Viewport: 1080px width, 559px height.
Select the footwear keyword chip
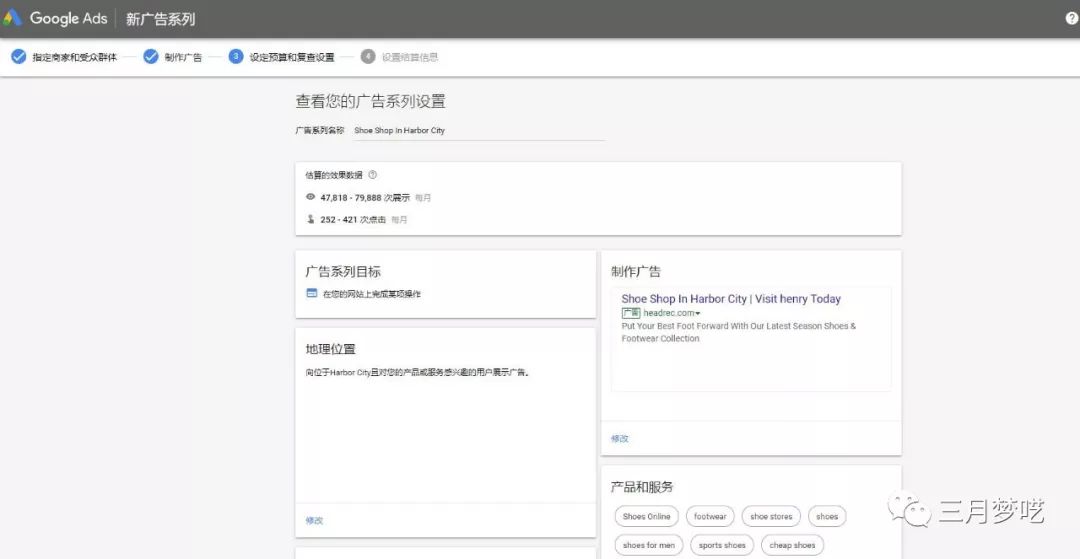[x=710, y=517]
